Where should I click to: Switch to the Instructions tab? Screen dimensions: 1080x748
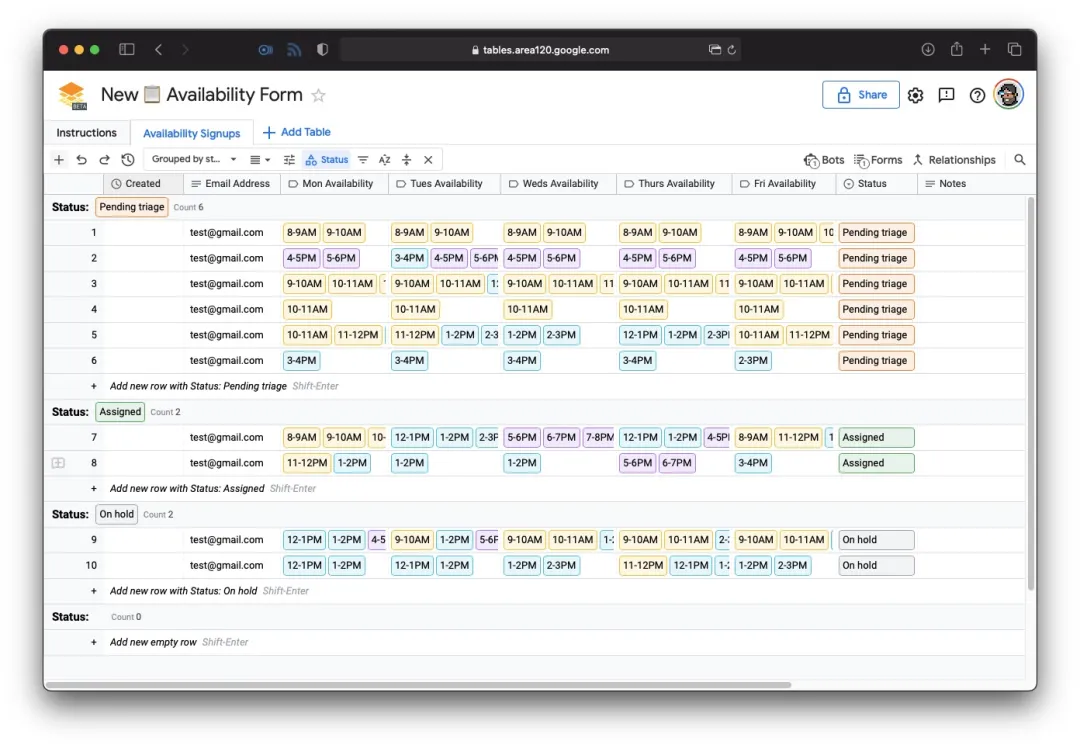(x=87, y=133)
